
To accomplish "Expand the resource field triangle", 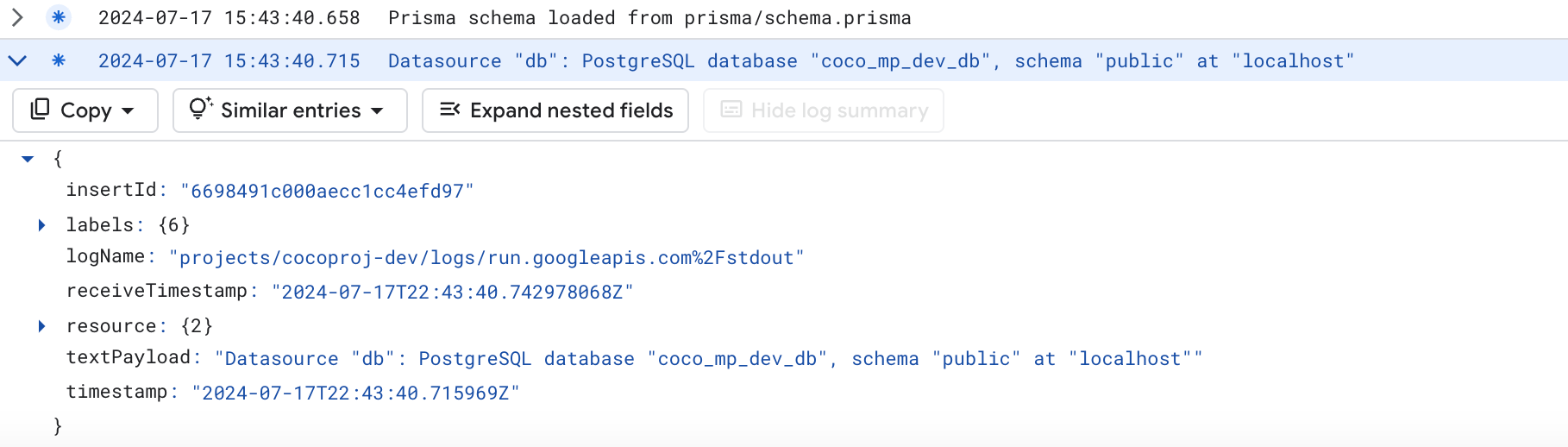I will 41,326.
